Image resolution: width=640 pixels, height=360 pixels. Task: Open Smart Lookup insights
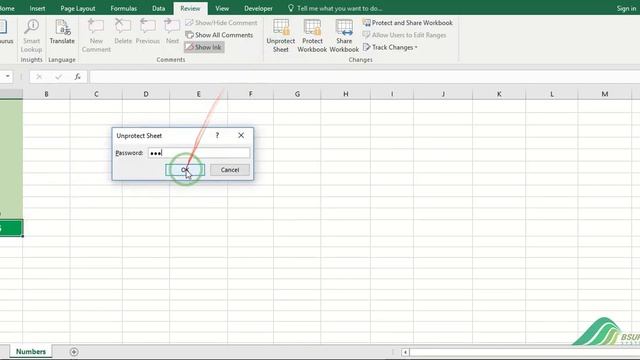(31, 36)
